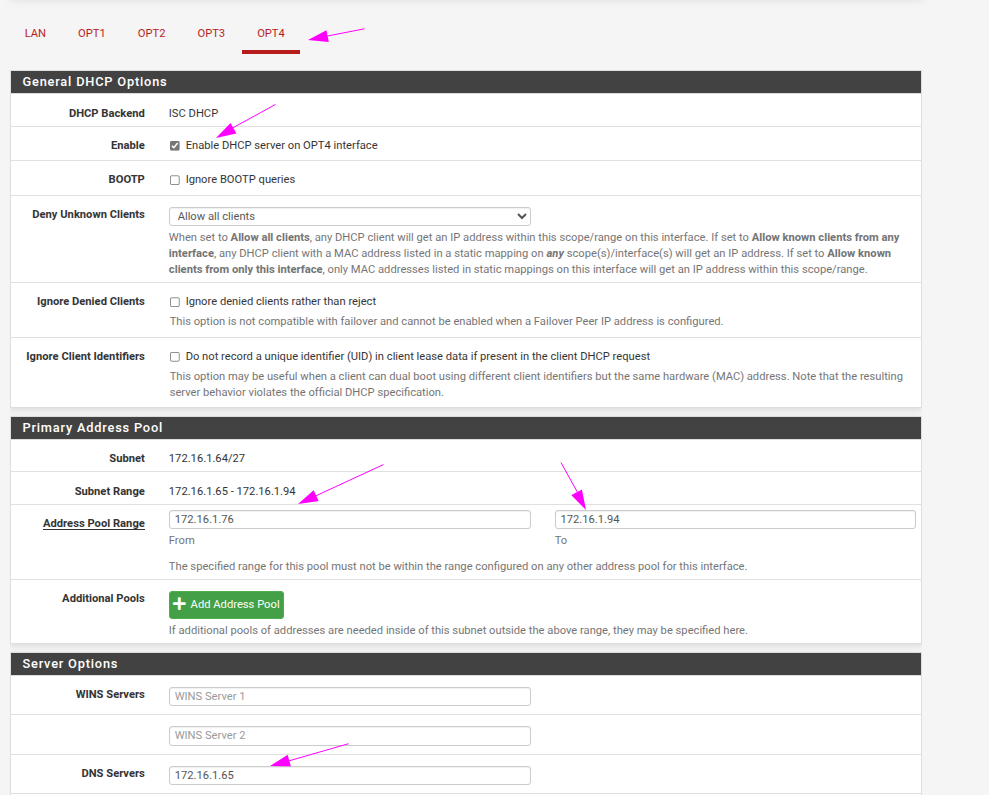Click the active OPT4 tab
The height and width of the screenshot is (795, 989).
click(271, 34)
